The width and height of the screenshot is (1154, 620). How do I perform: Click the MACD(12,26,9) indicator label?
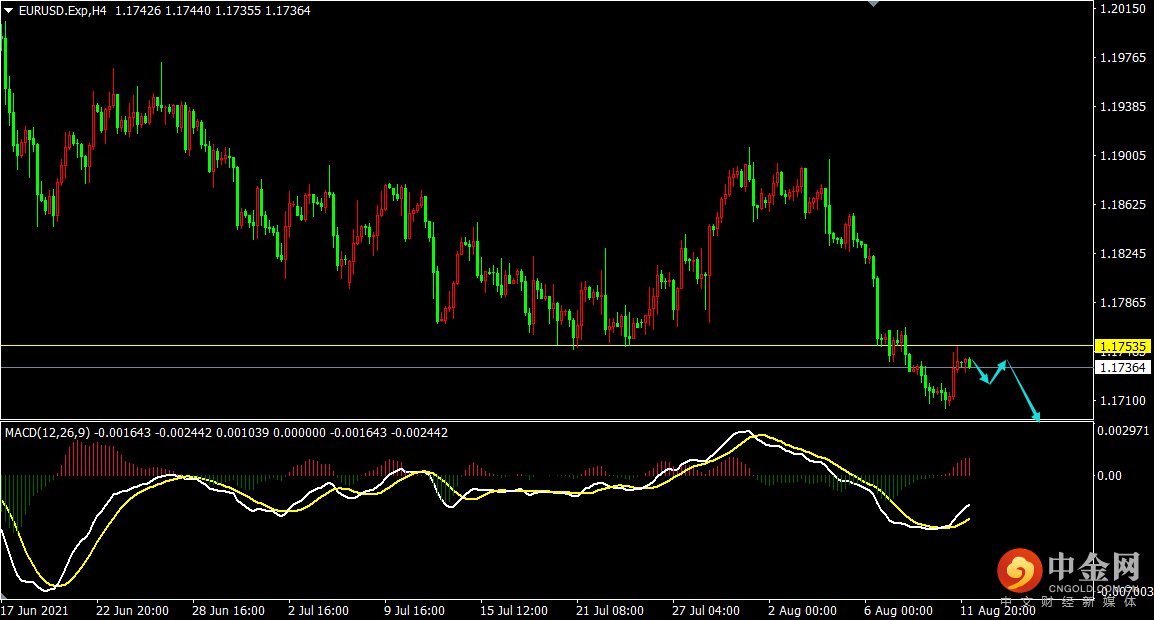click(x=47, y=433)
